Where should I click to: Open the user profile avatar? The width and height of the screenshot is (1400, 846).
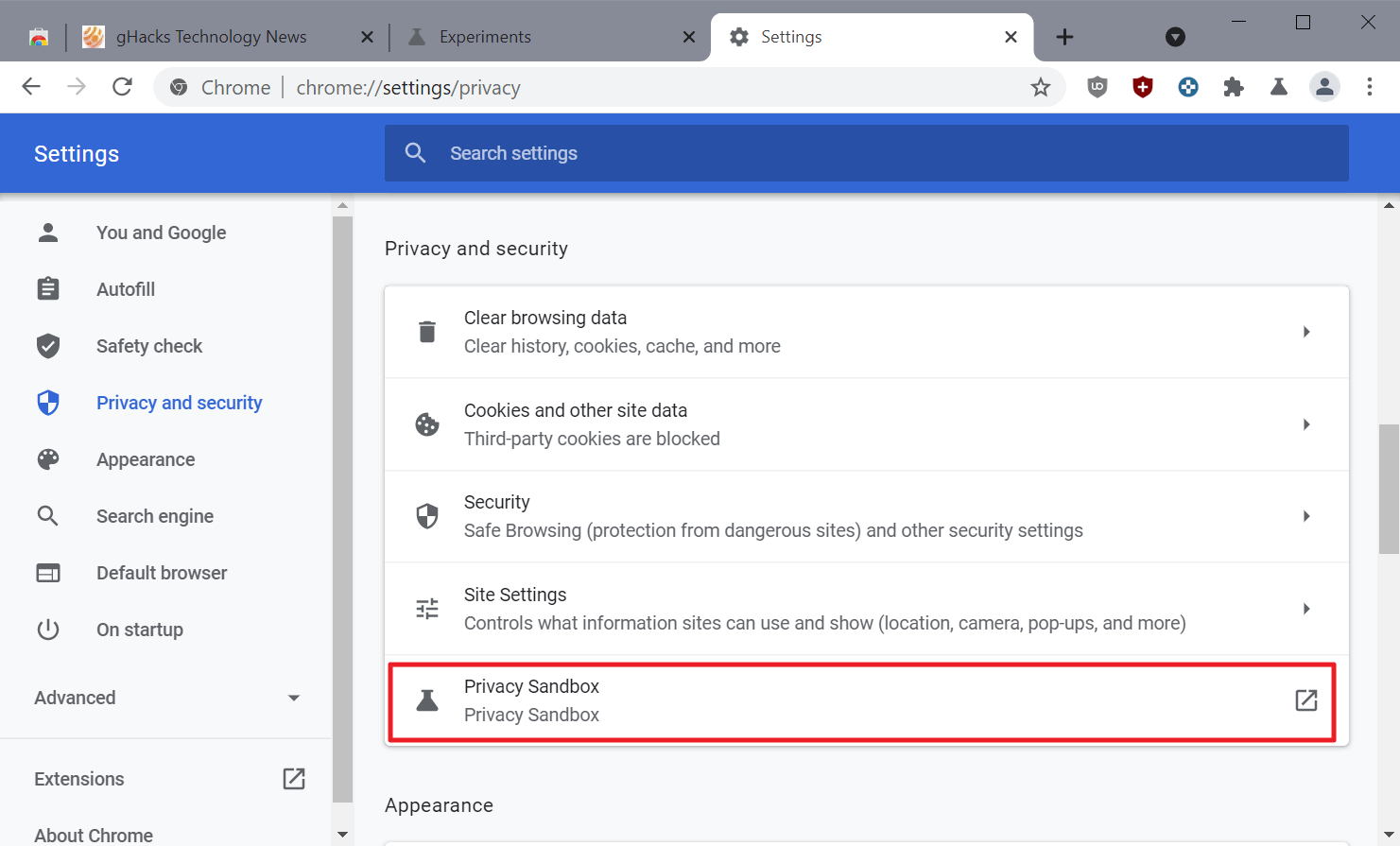tap(1324, 87)
